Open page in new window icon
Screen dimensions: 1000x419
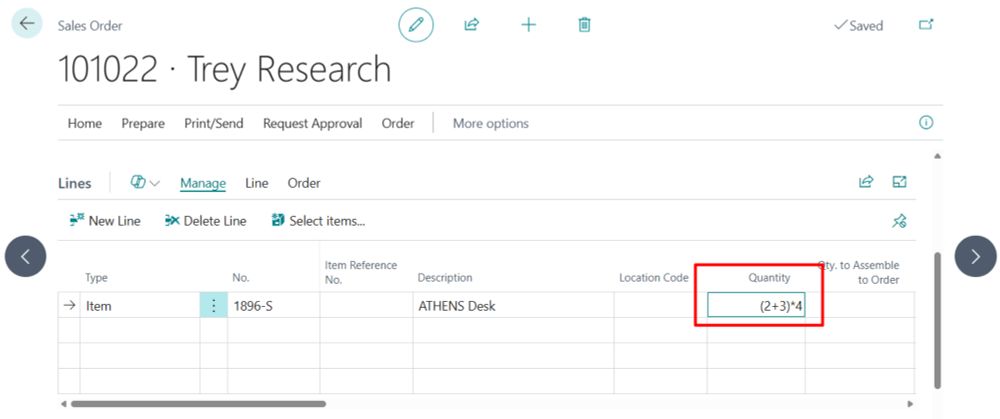[x=926, y=24]
